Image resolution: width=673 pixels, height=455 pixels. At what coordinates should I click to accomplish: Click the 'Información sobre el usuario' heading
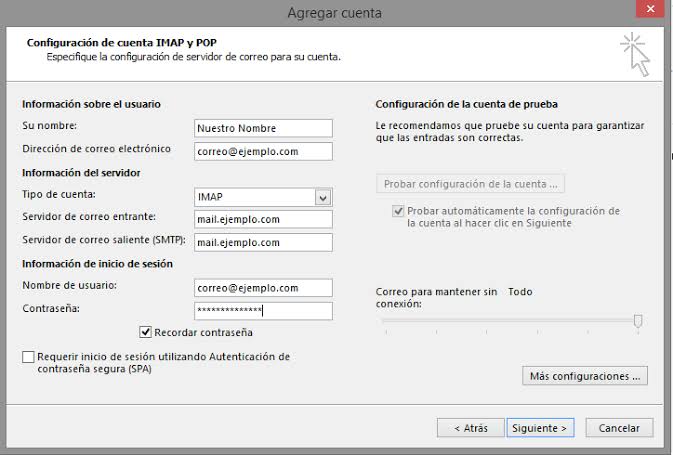pos(91,104)
